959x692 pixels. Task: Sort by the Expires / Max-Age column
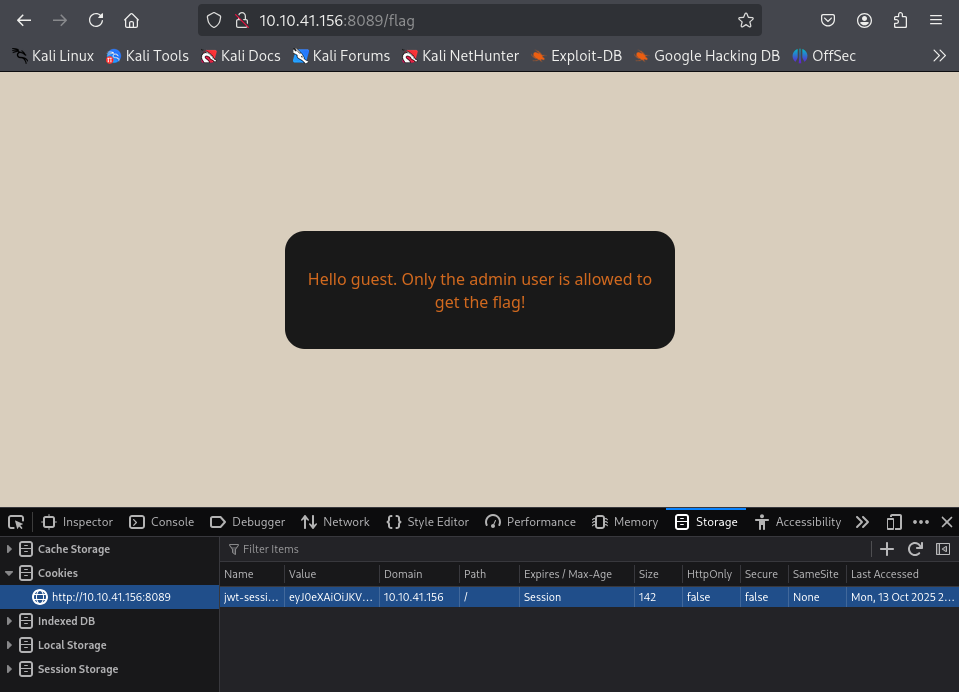click(577, 574)
